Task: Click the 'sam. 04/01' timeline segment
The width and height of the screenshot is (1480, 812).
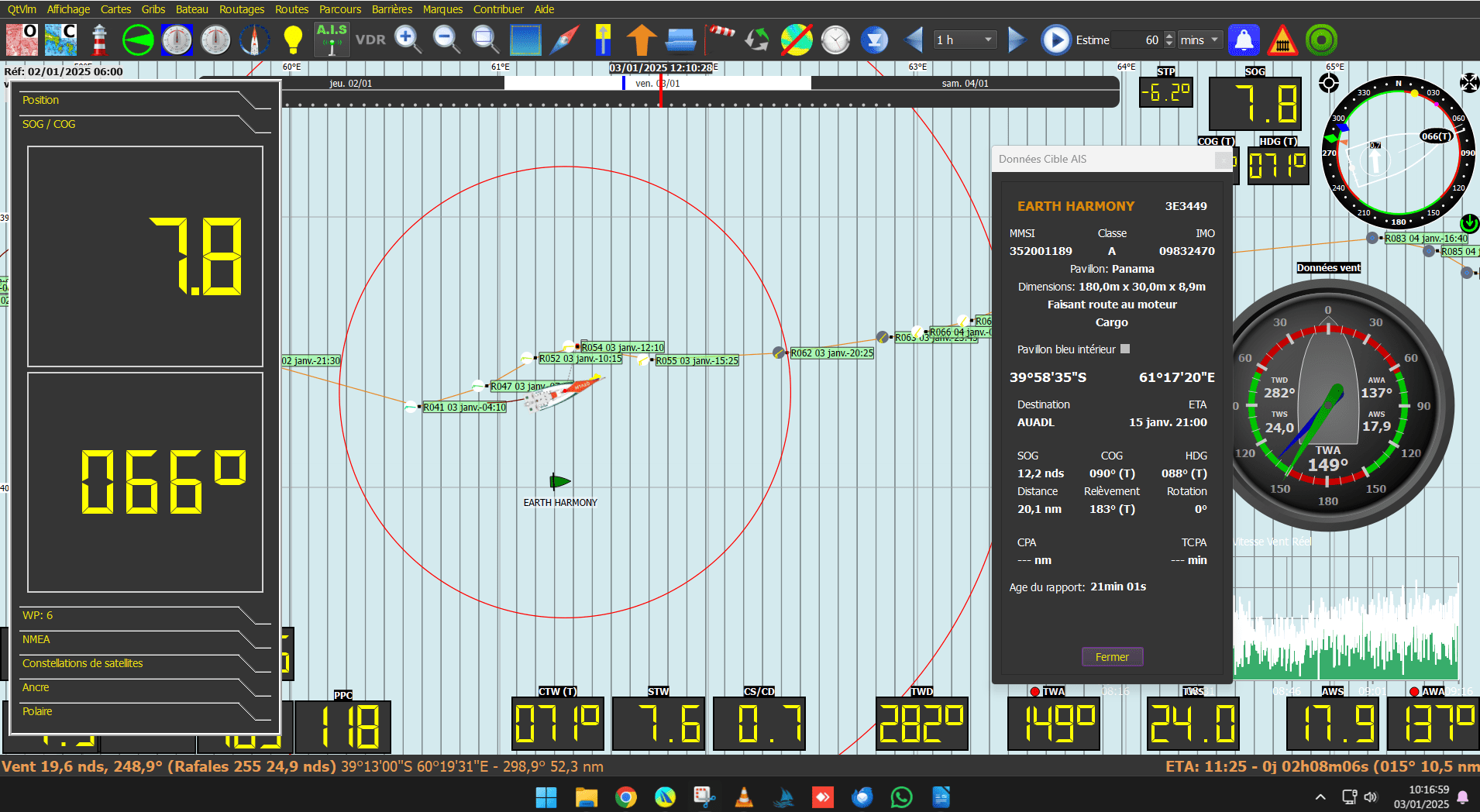Action: pos(965,83)
